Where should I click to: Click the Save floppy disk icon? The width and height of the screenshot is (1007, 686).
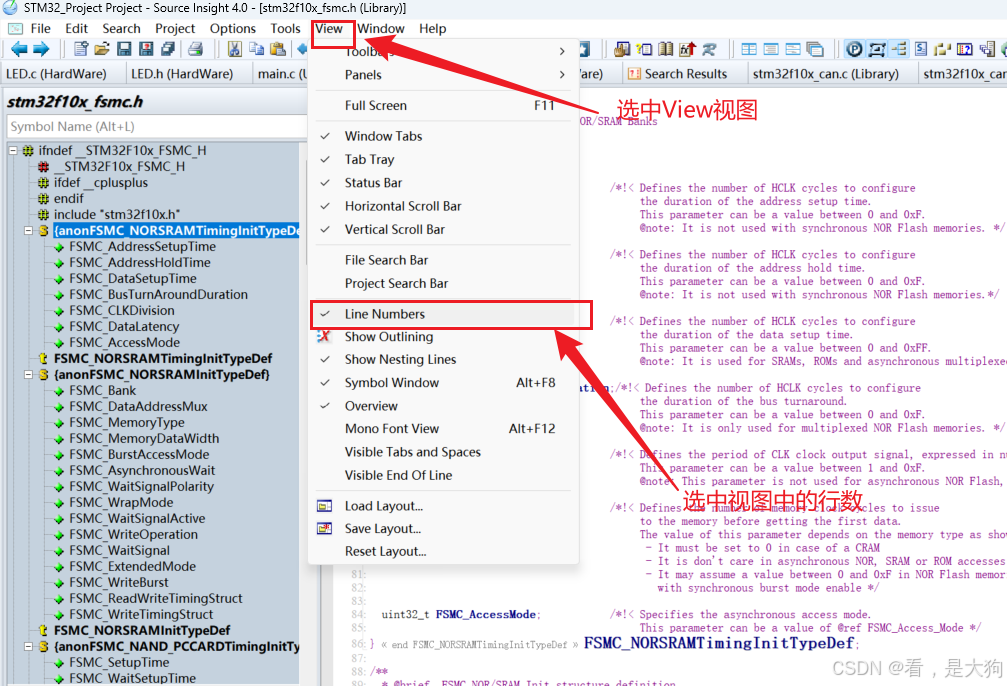click(124, 49)
